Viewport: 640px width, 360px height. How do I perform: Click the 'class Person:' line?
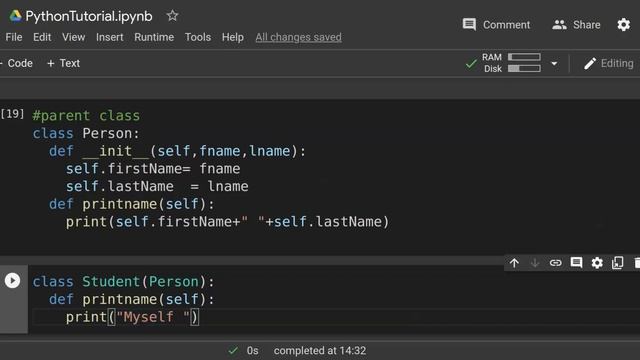click(x=86, y=133)
